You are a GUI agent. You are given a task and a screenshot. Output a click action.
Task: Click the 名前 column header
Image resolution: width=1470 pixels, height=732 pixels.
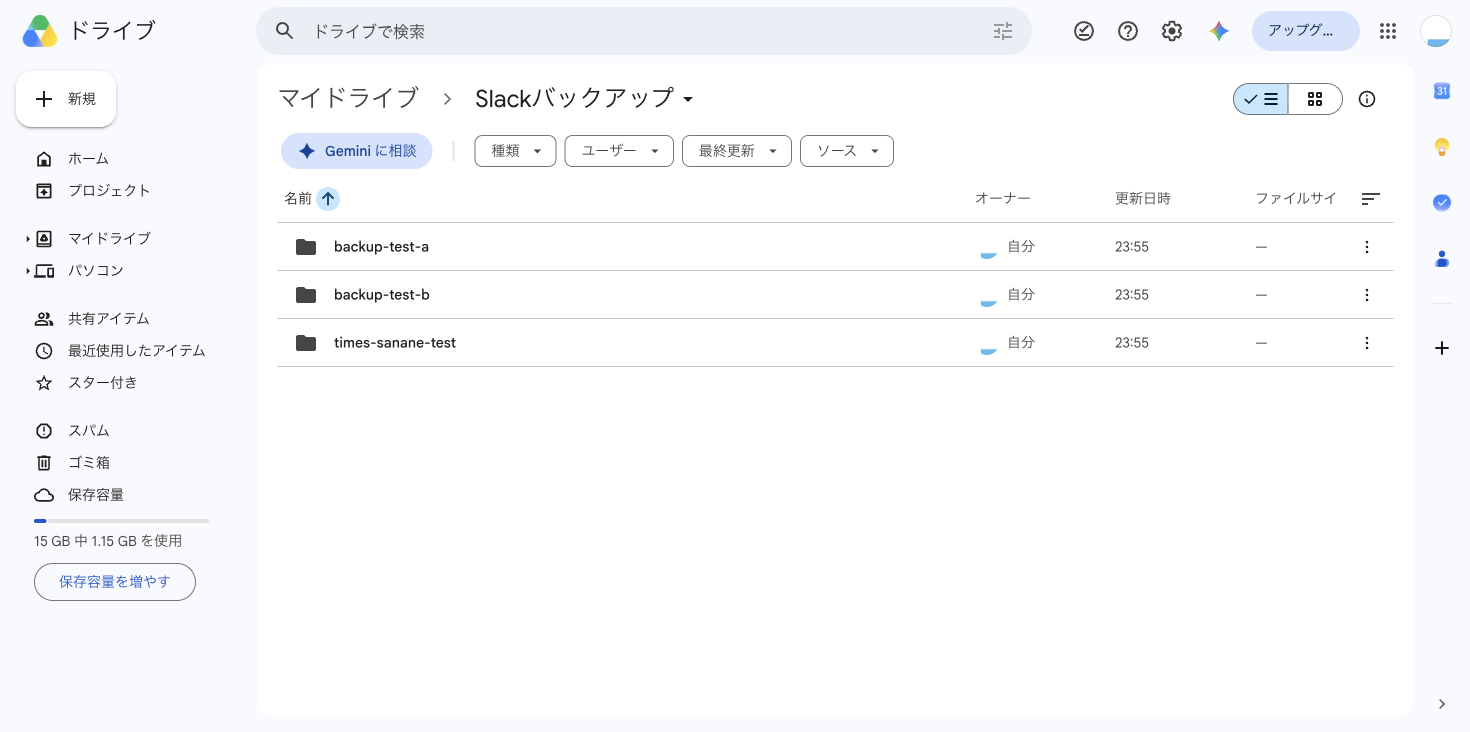coord(298,199)
